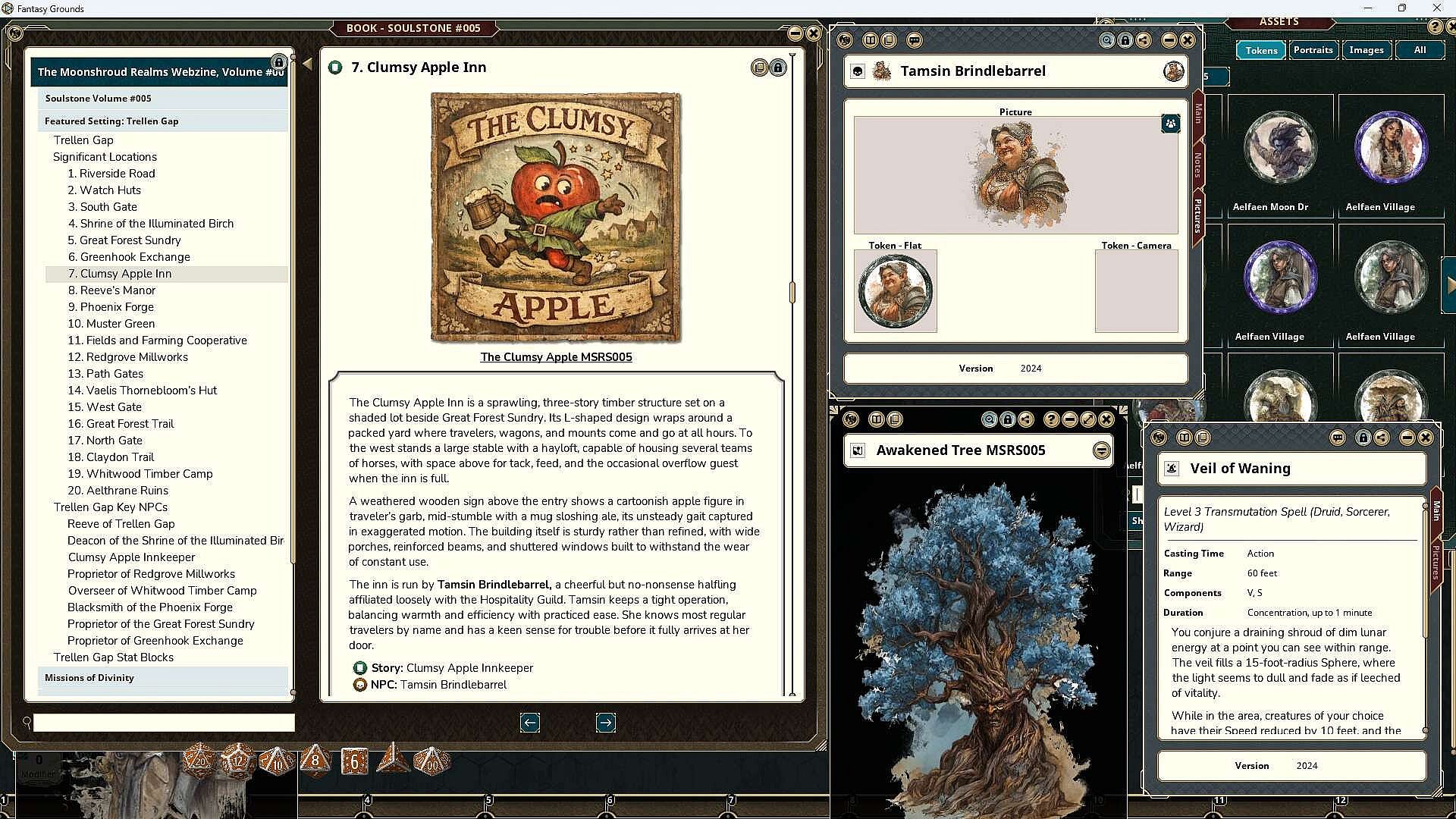Open Reeve of Trellen Gap NPC entry
This screenshot has width=1456, height=819.
click(x=121, y=524)
